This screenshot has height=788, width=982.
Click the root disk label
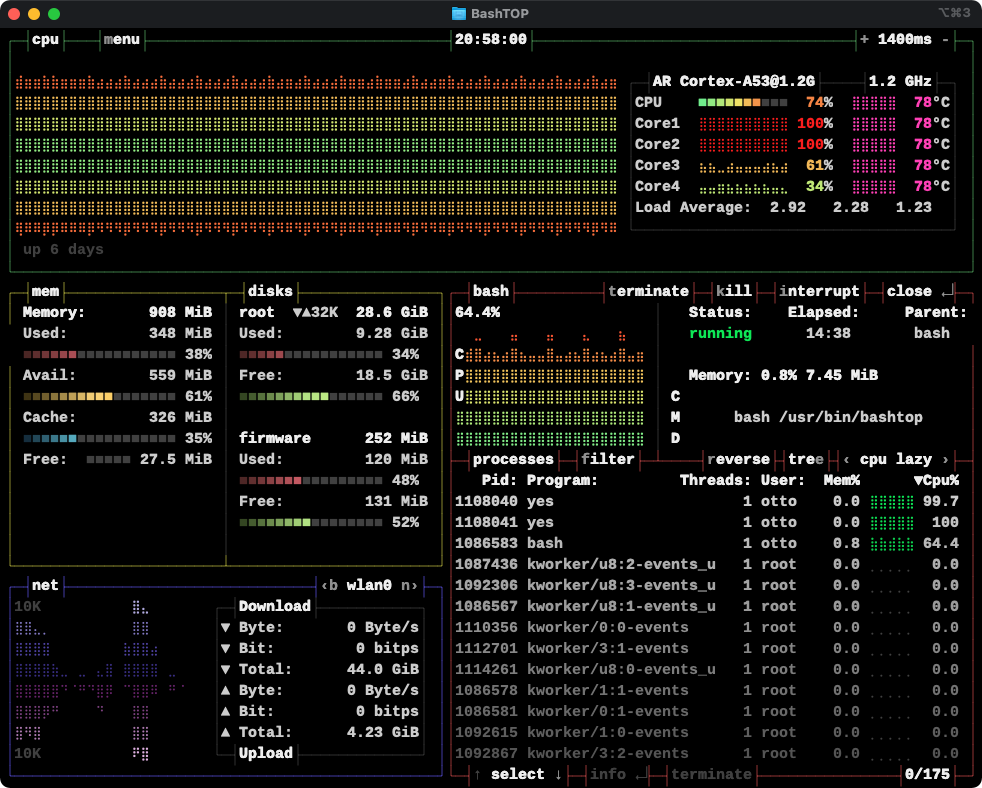[257, 313]
